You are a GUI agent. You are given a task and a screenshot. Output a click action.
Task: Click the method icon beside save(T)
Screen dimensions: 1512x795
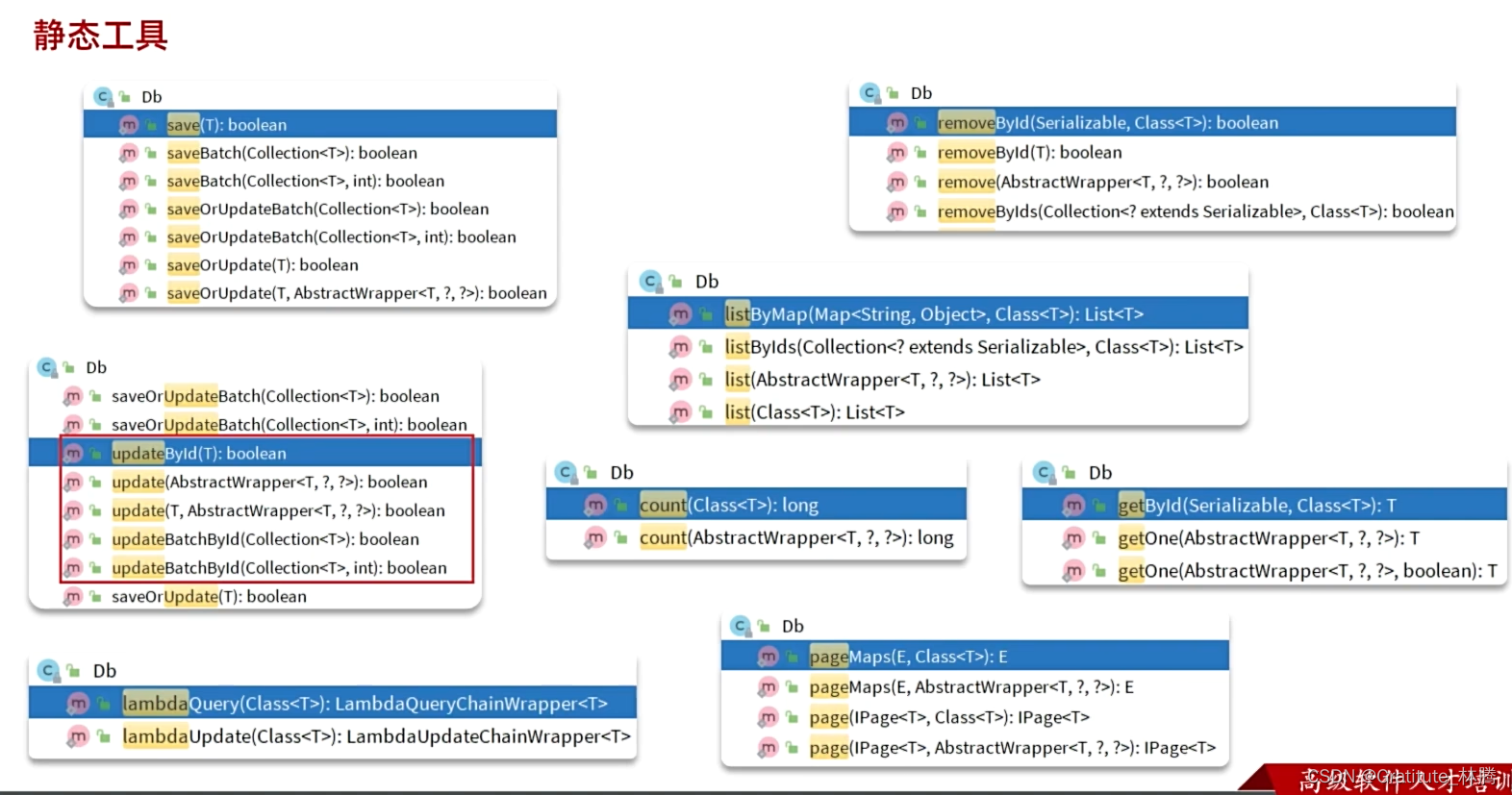click(x=129, y=125)
